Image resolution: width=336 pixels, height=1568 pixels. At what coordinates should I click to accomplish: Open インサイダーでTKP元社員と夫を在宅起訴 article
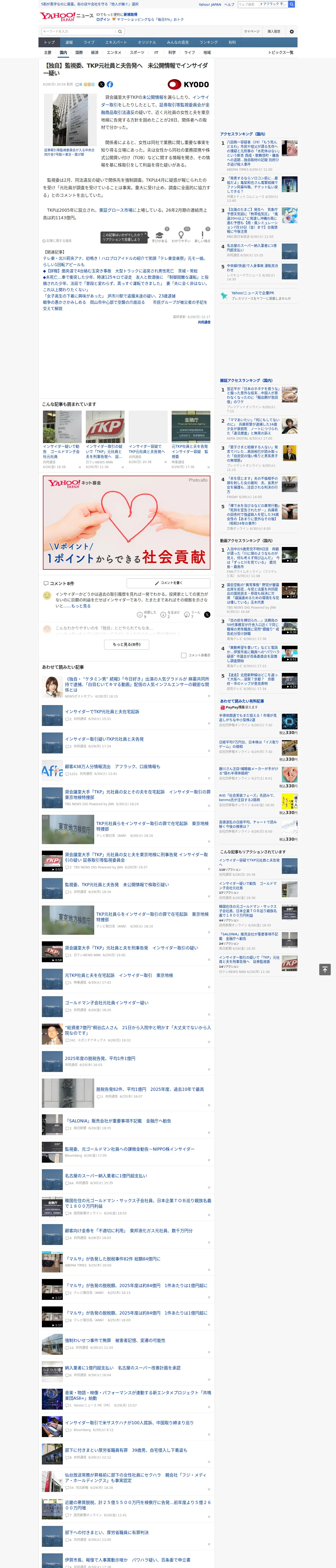tap(102, 712)
